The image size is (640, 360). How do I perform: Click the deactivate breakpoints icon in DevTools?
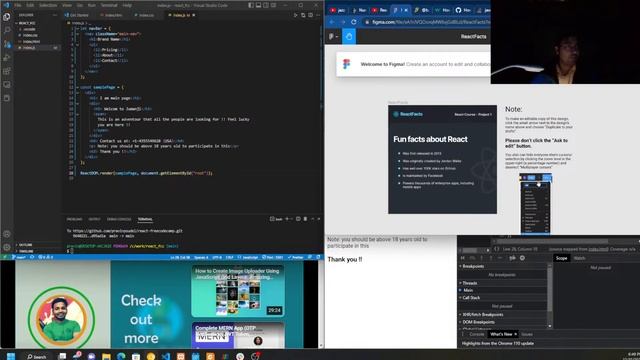pyautogui.click(x=513, y=258)
